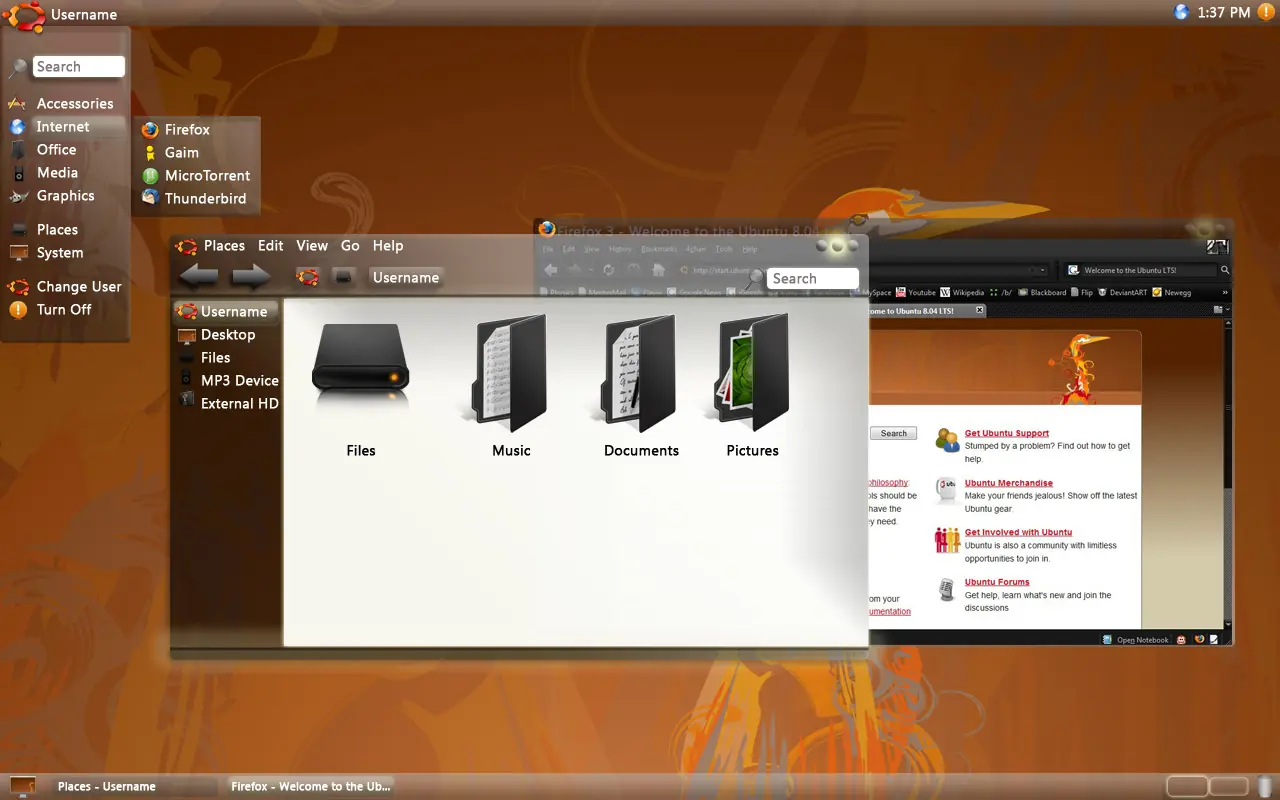
Task: Open Gaim instant messenger
Action: click(x=183, y=152)
